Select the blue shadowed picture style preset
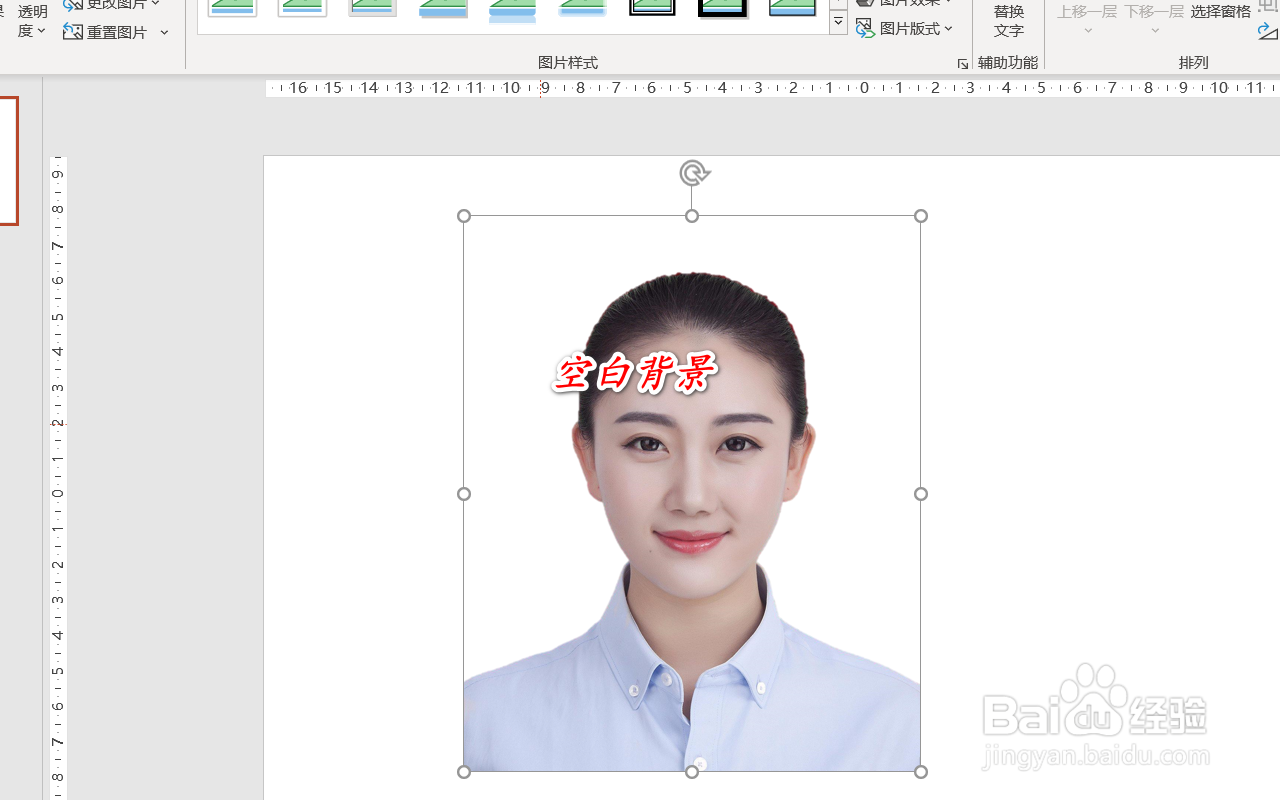This screenshot has height=800, width=1280. [512, 8]
